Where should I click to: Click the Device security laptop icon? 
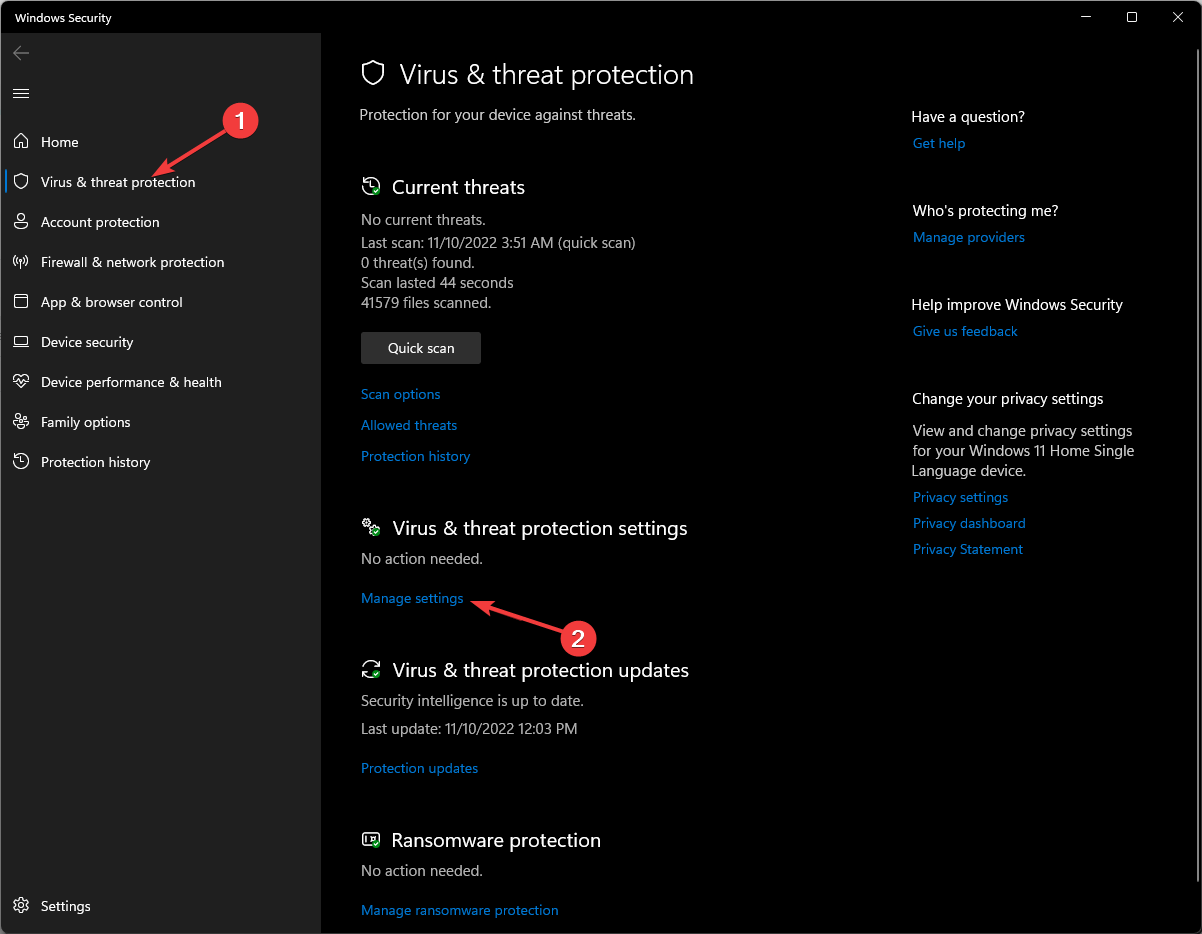[21, 342]
